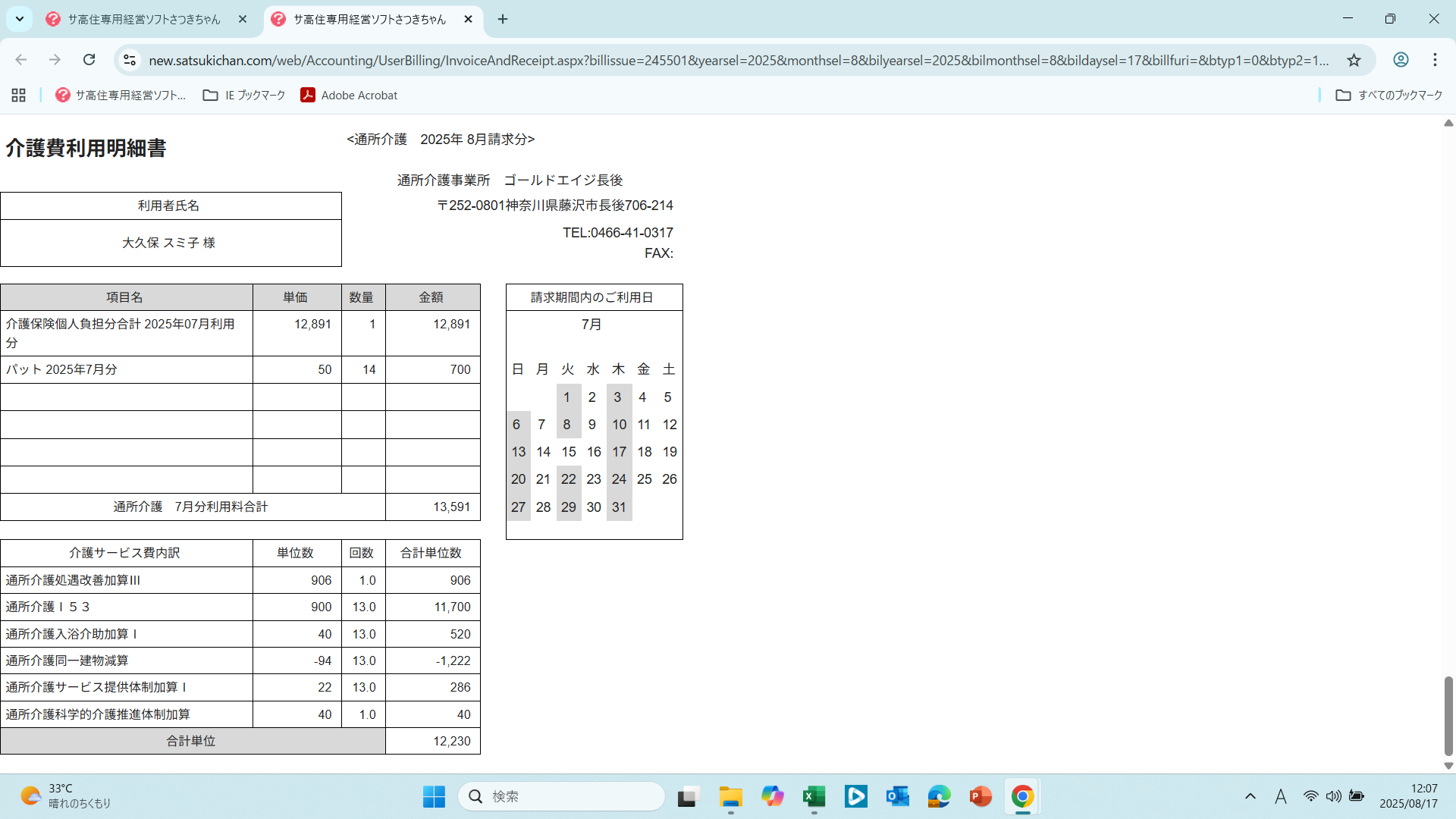Expand the IE ブックマーク folder
1456x819 pixels.
pyautogui.click(x=244, y=95)
